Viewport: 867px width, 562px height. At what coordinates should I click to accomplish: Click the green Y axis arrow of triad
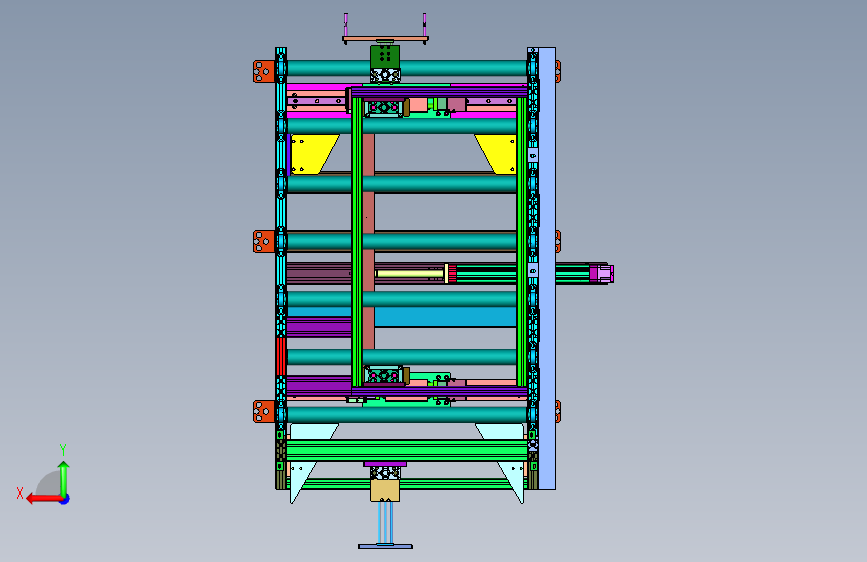64,479
